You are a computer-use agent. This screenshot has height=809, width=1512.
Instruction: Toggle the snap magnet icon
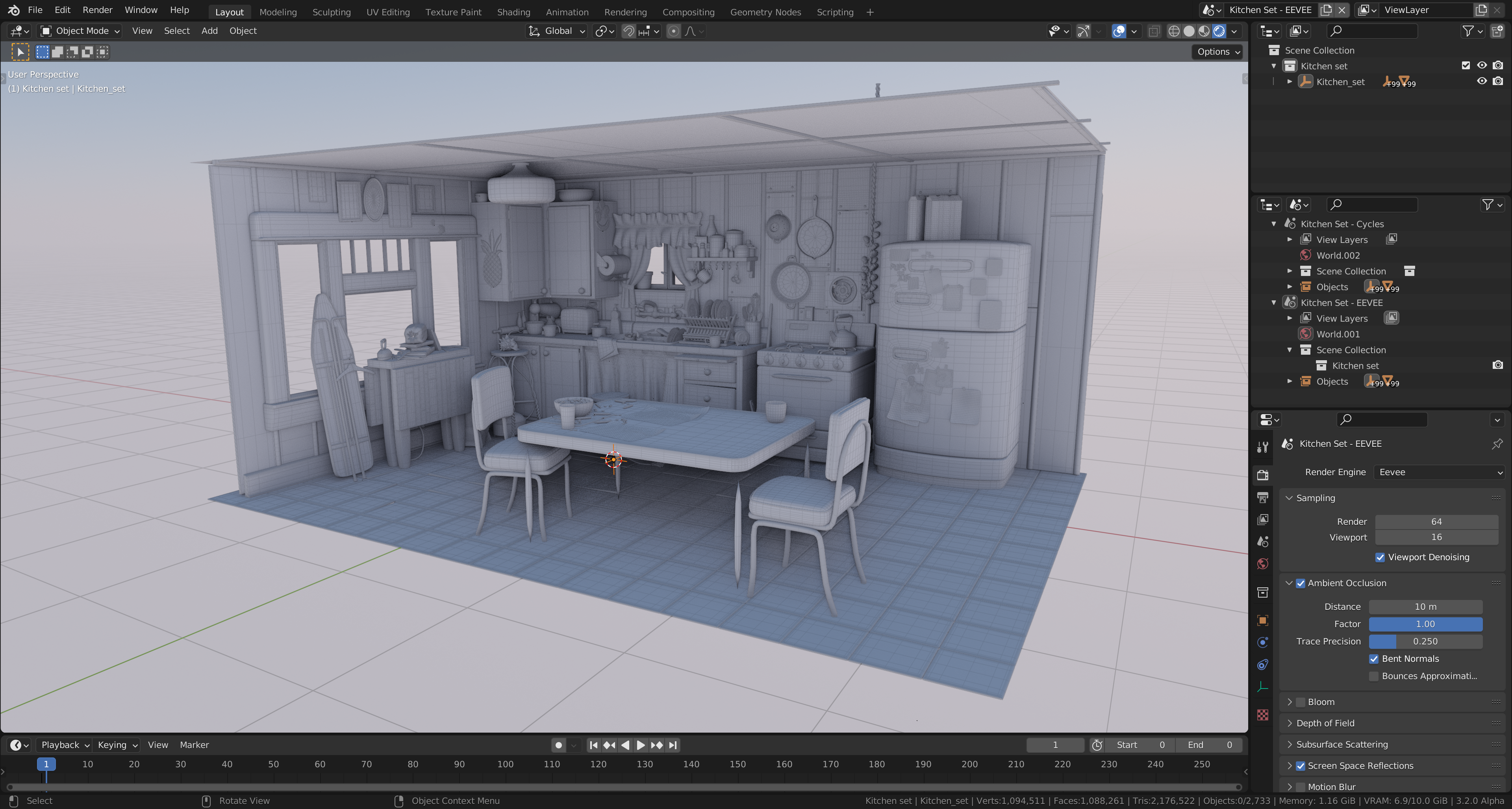tap(629, 31)
